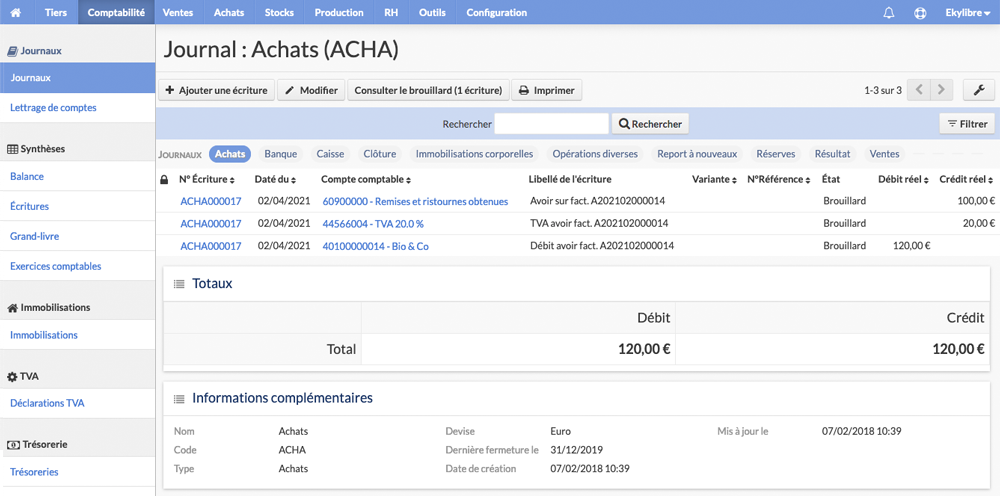The width and height of the screenshot is (1000, 496).
Task: Open Lettrage de comptes in sidebar
Action: (x=78, y=108)
